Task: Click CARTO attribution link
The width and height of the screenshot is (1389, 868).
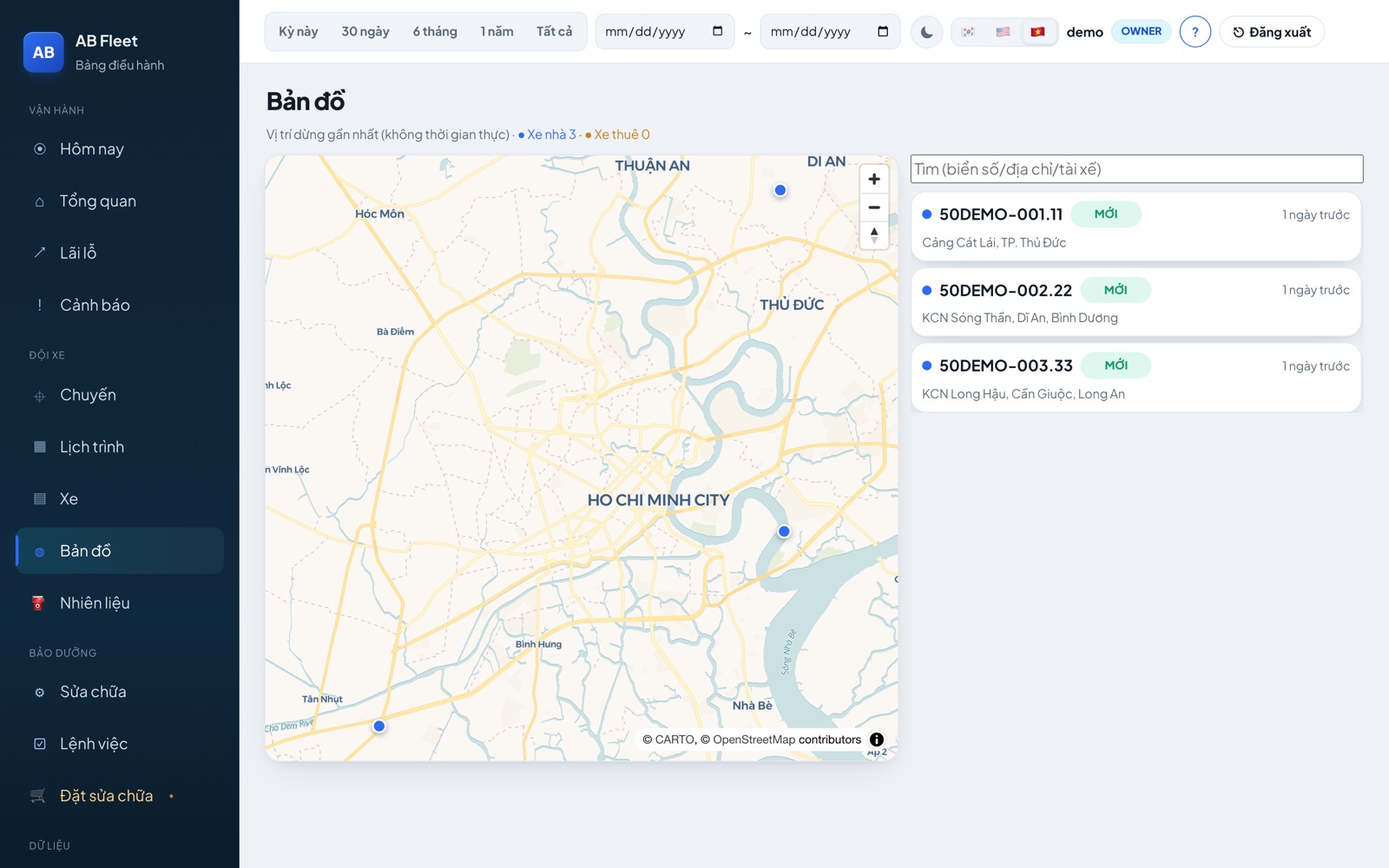Action: tap(675, 740)
